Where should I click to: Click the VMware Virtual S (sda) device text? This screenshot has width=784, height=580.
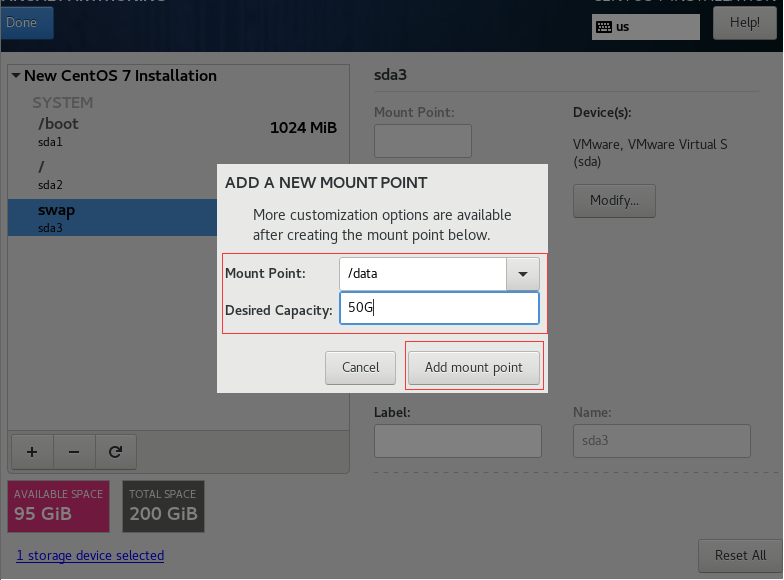650,153
